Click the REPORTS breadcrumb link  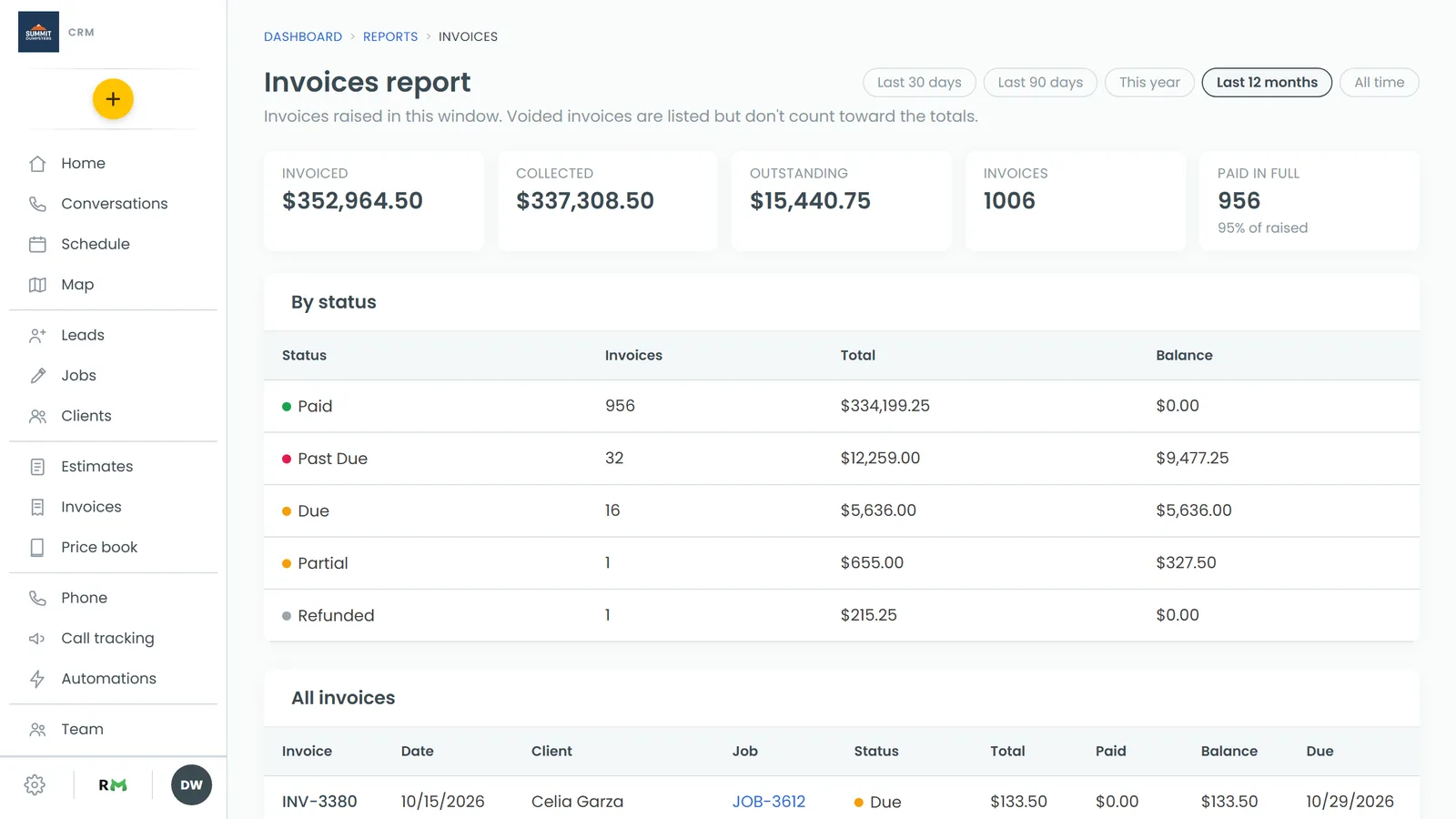390,37
